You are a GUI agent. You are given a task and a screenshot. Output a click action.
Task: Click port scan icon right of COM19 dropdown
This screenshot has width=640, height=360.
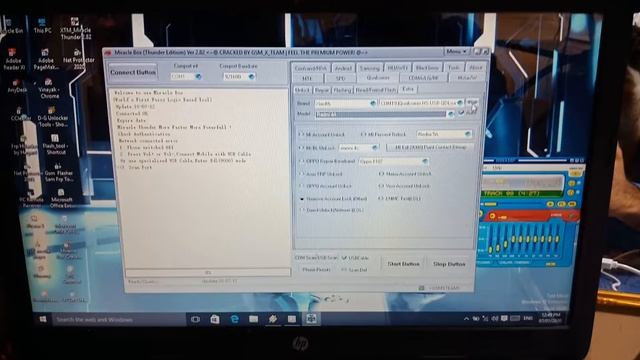472,102
